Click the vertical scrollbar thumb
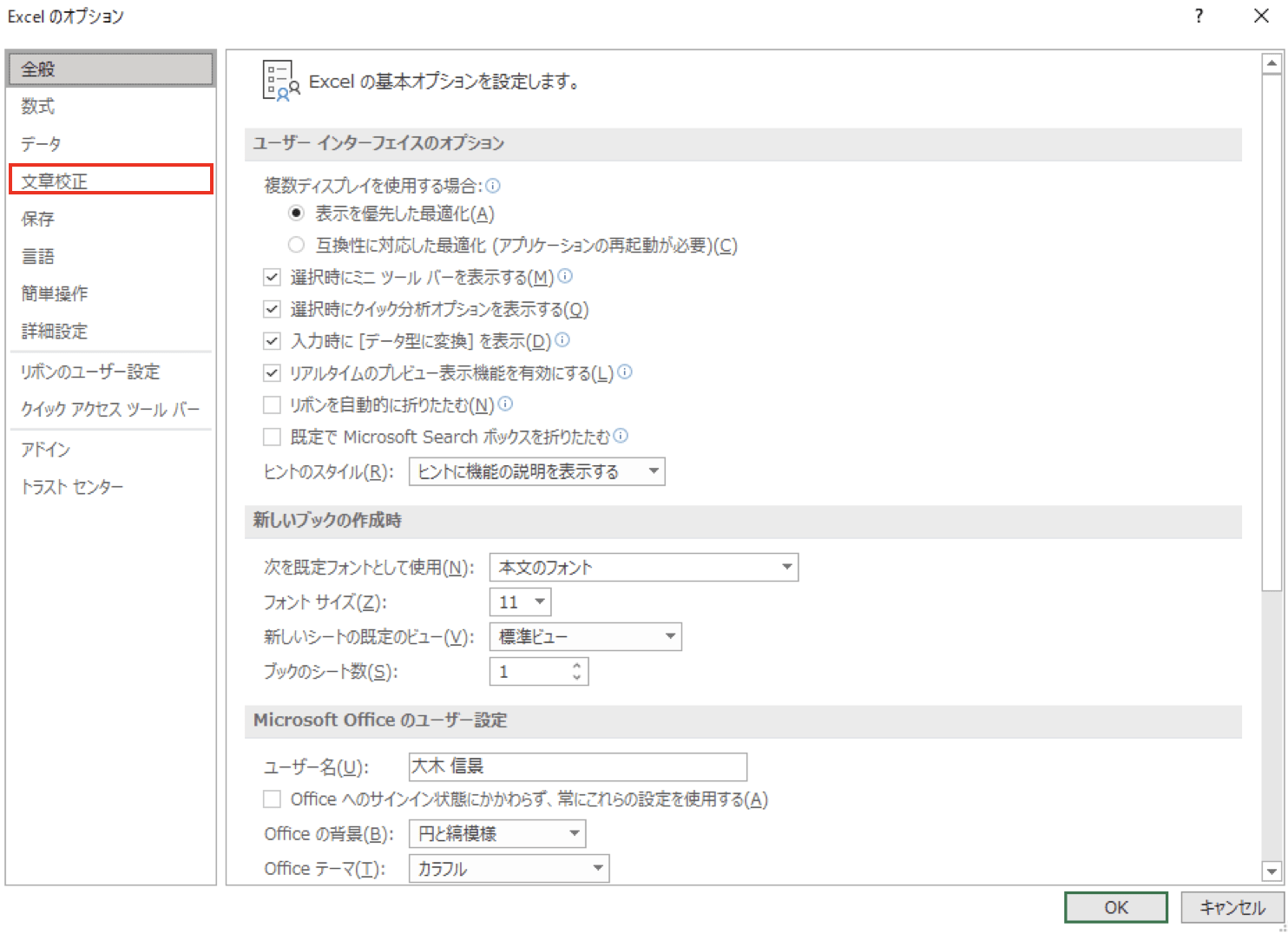Image resolution: width=1288 pixels, height=934 pixels. pos(1272,332)
